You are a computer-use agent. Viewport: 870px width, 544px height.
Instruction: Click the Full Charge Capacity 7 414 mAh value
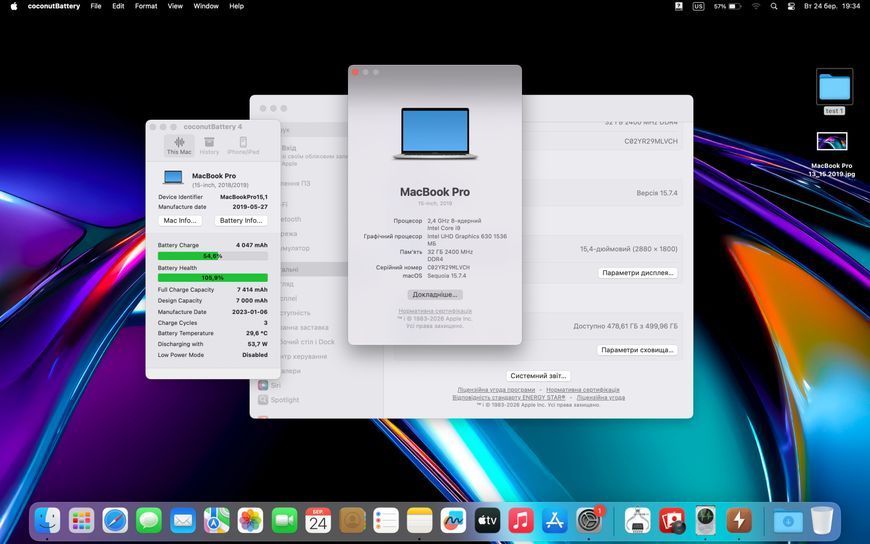(x=252, y=290)
